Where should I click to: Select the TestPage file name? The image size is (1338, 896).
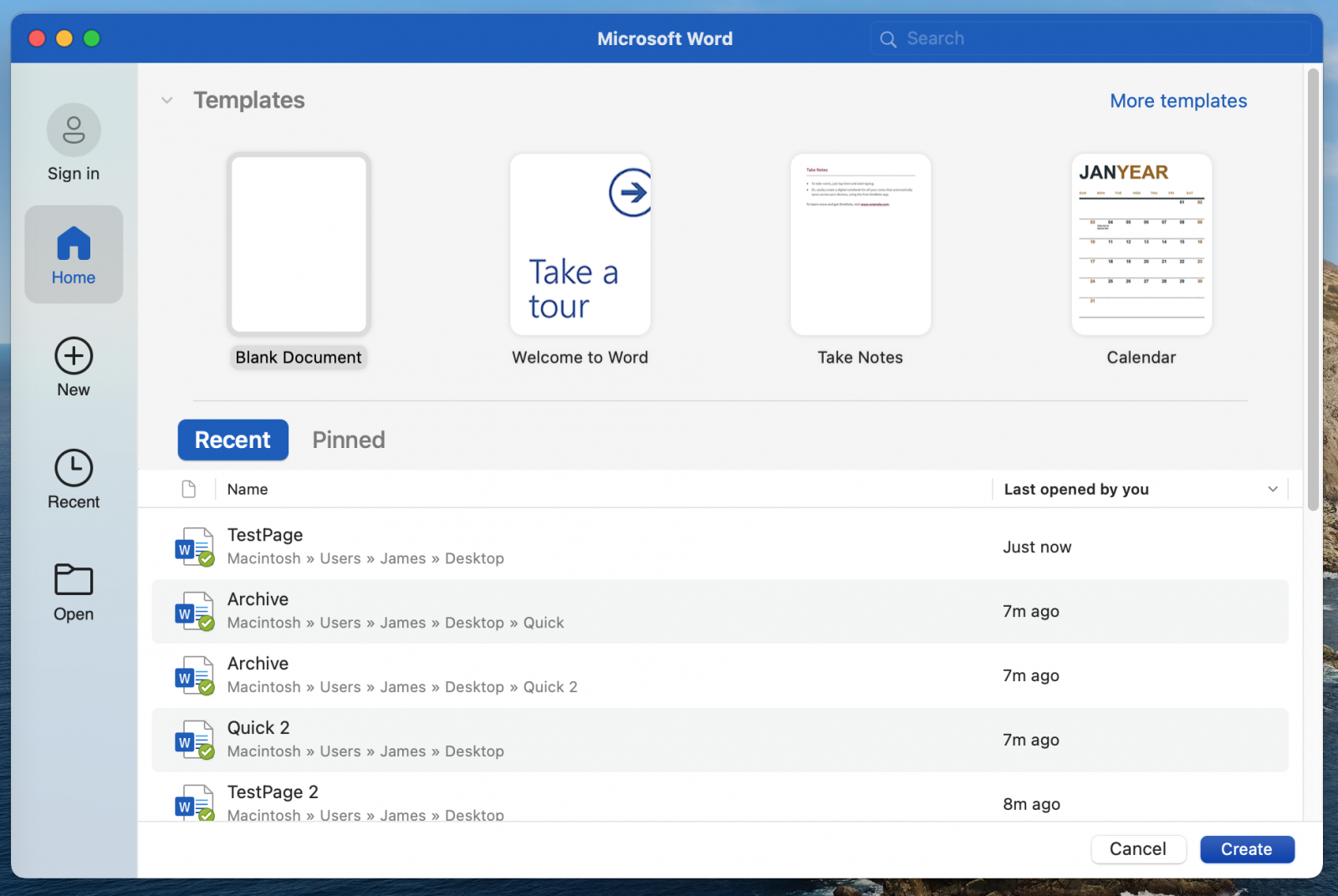click(x=265, y=535)
